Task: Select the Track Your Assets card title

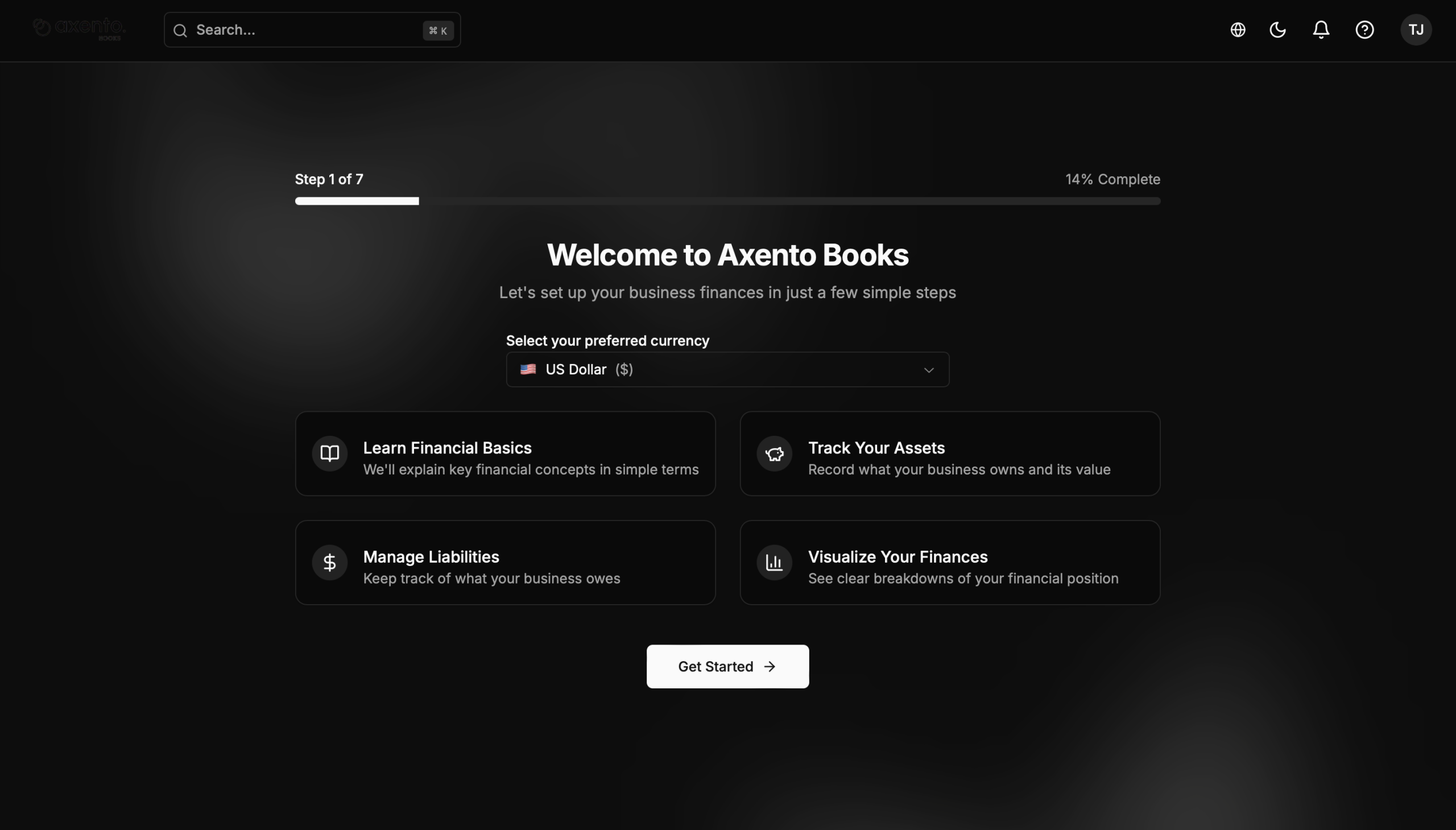Action: 876,448
